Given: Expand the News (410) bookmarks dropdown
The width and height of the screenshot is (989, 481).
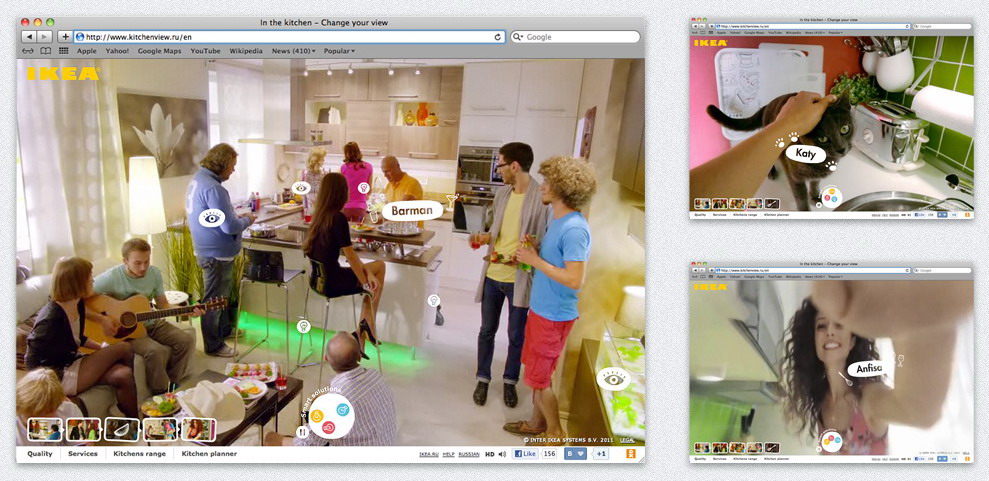Looking at the screenshot, I should tap(293, 51).
